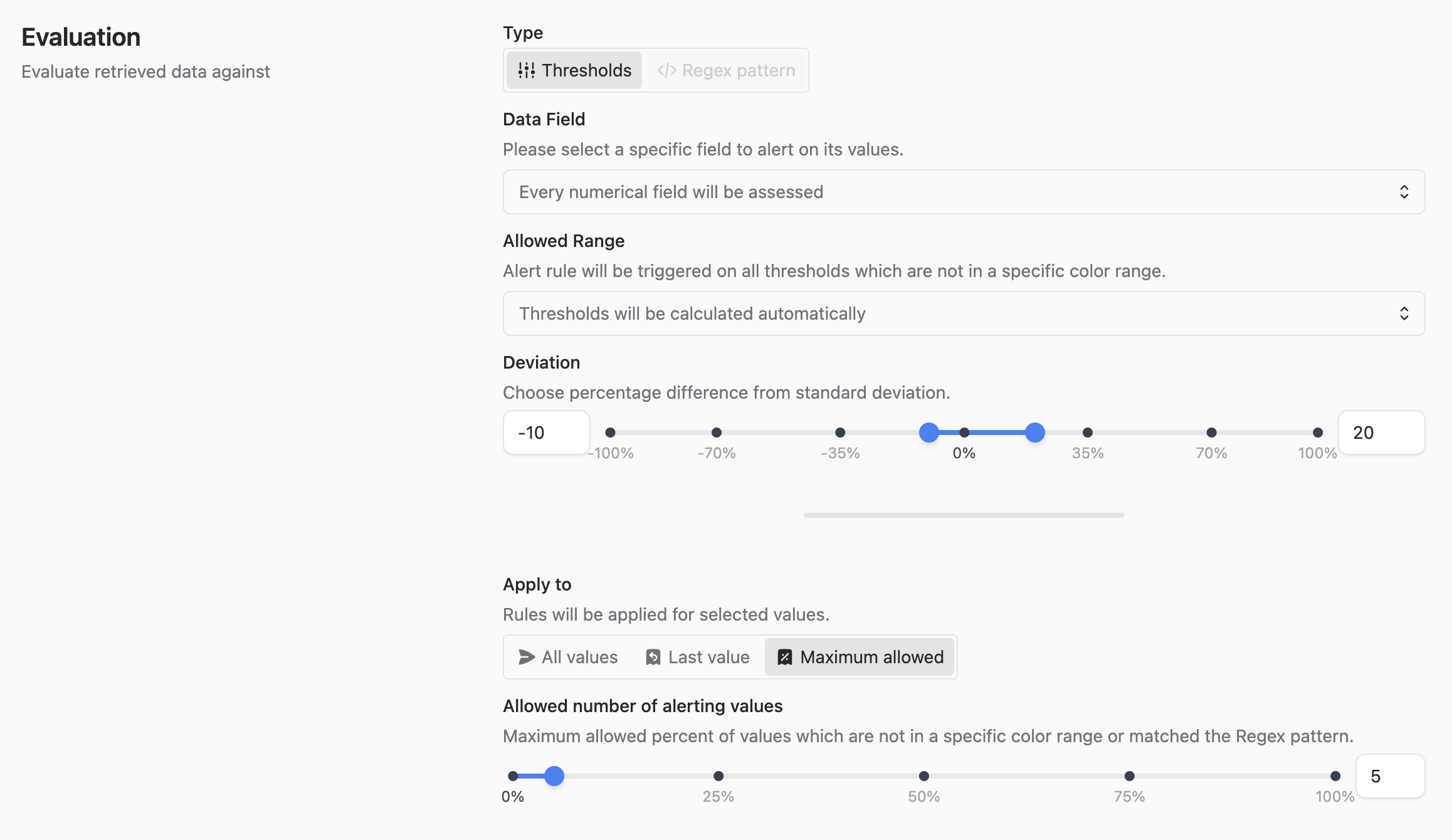The width and height of the screenshot is (1452, 840).
Task: Click the Thresholds sliders icon
Action: (527, 70)
